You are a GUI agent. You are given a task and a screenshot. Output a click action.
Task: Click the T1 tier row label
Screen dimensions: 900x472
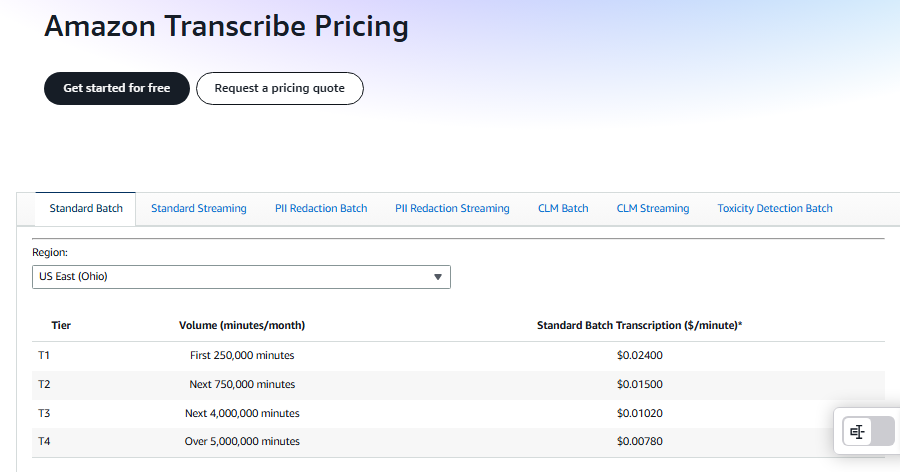[44, 355]
